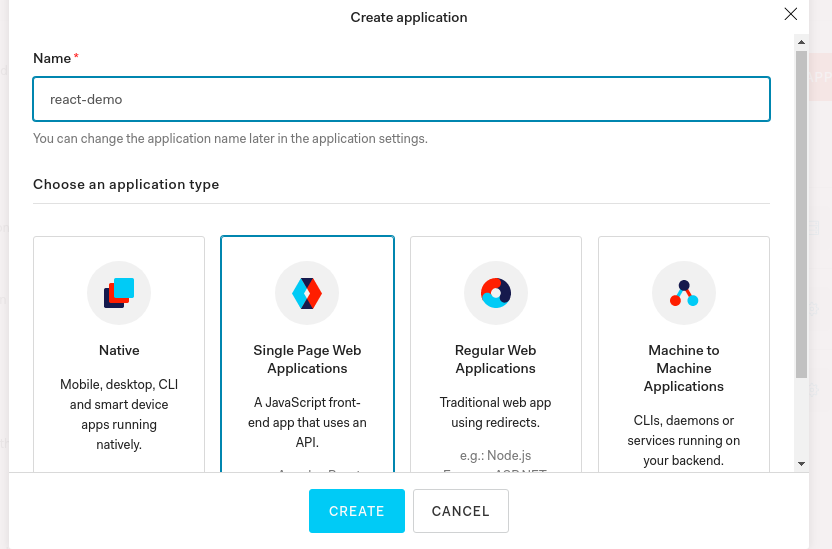Select 'Machine to Machine Applications' title text

pyautogui.click(x=683, y=368)
